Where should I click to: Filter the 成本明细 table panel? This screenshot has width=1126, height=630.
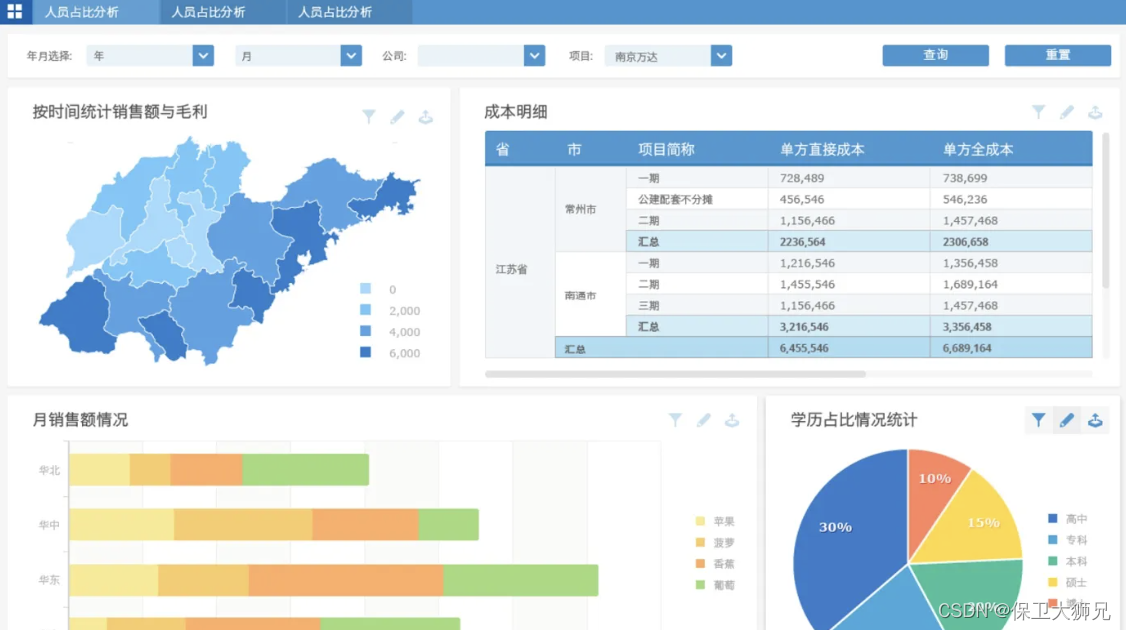point(1038,112)
